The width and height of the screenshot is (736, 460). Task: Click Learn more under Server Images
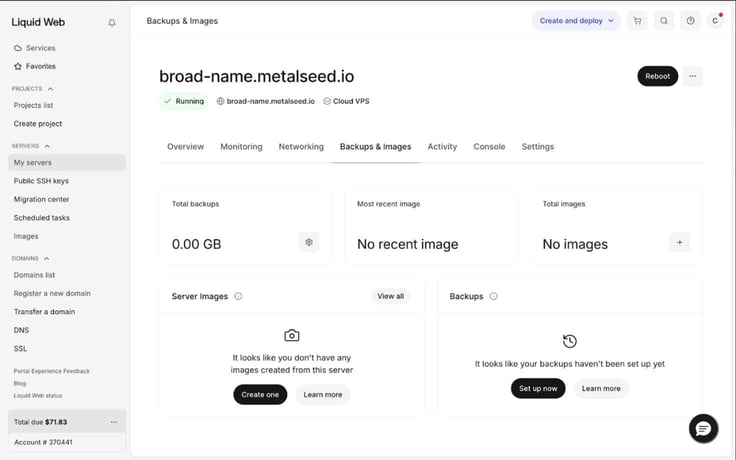322,394
